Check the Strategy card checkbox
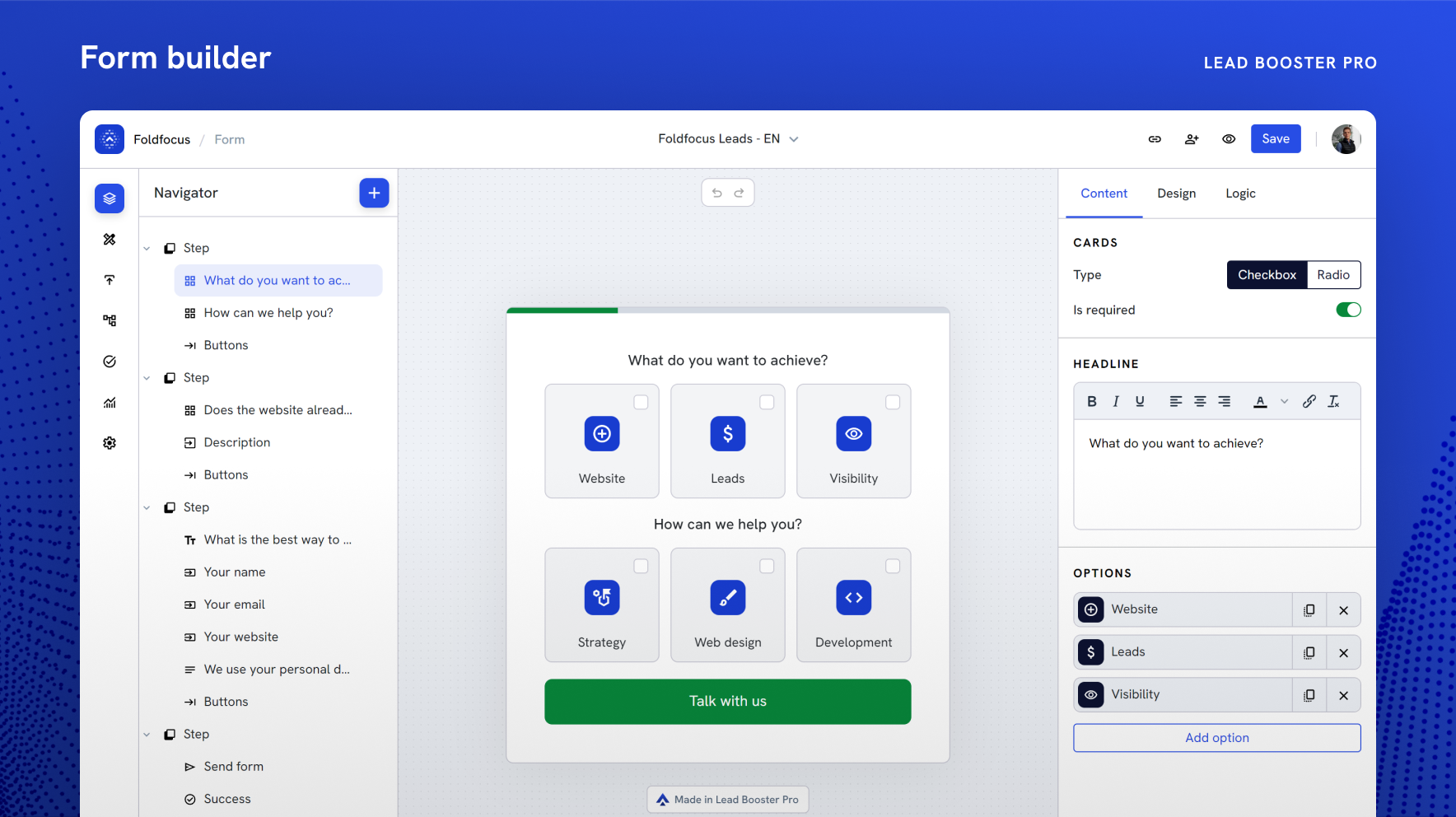This screenshot has width=1456, height=817. click(x=641, y=566)
